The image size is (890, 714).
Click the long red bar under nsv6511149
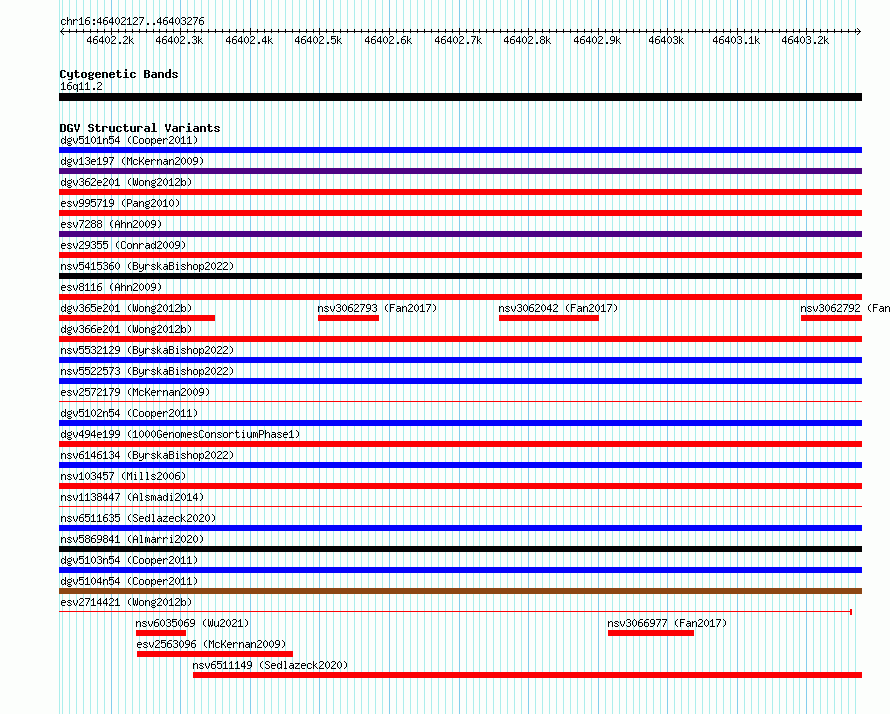pos(527,675)
